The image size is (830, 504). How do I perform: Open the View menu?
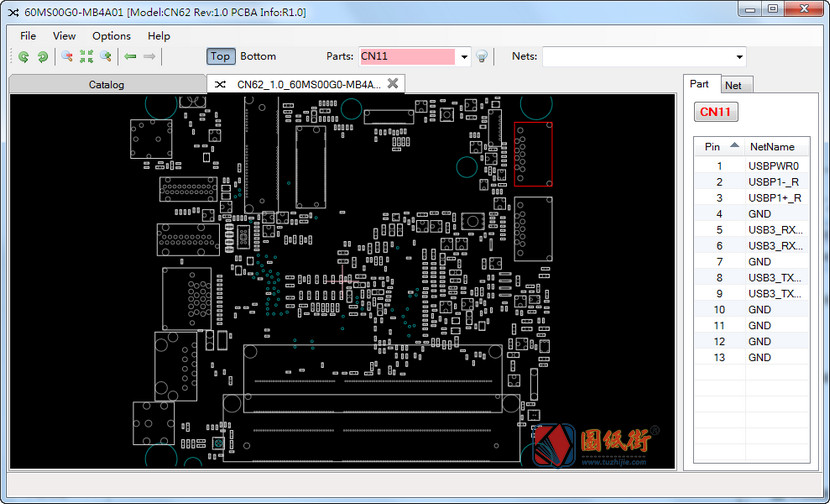[x=64, y=36]
